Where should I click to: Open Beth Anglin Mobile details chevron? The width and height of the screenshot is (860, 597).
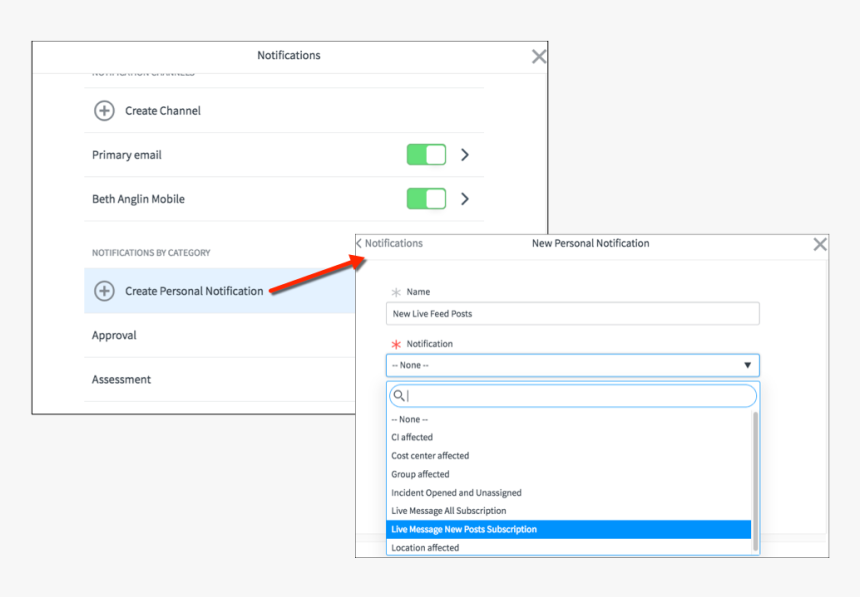tap(464, 199)
